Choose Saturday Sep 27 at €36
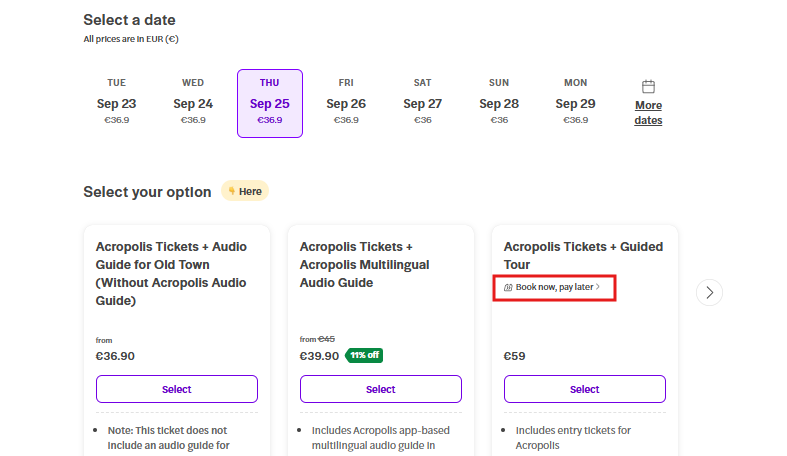Screen dimensions: 787x456 tap(422, 103)
